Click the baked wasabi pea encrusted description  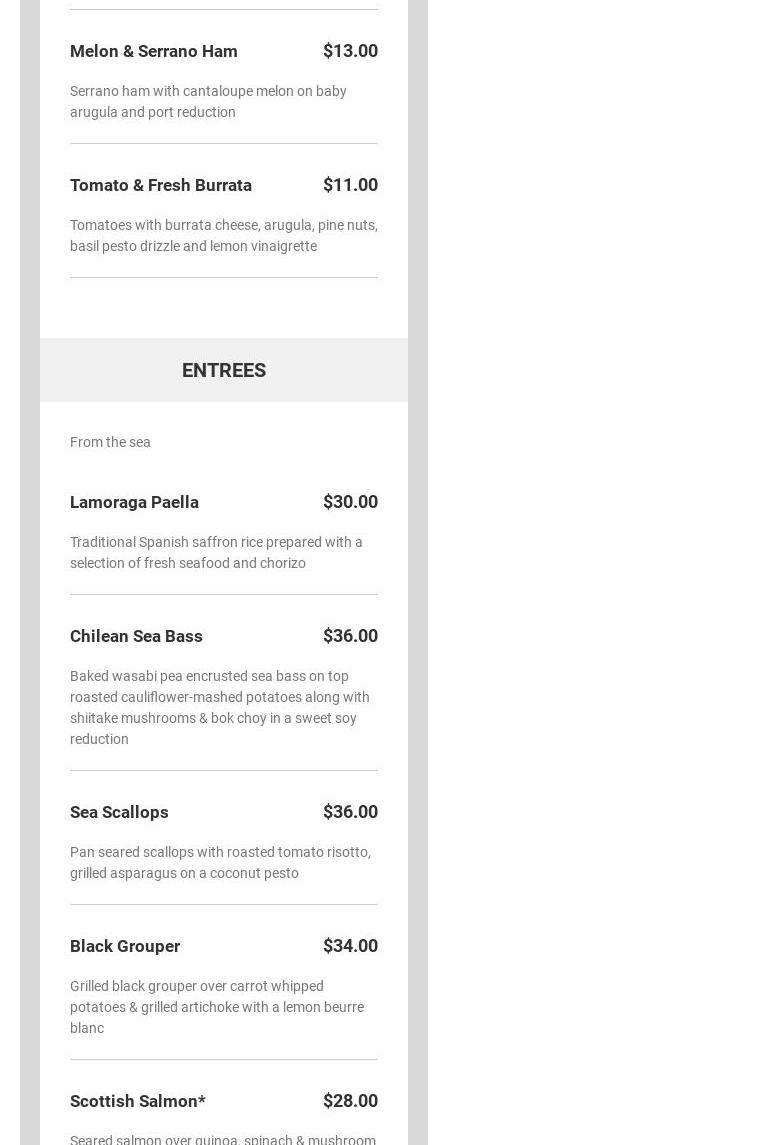point(219,707)
